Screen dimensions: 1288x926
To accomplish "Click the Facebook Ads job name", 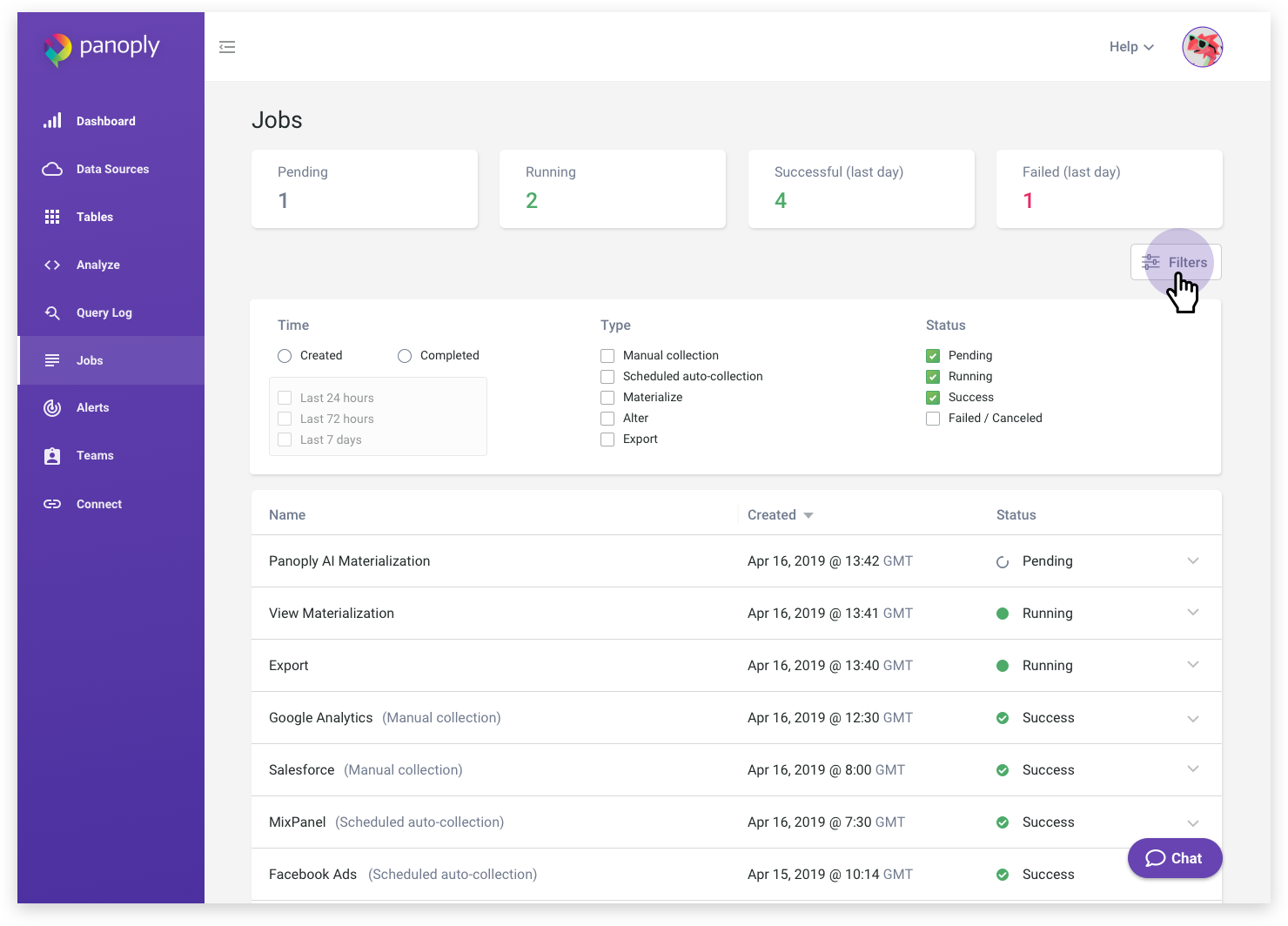I will click(313, 875).
